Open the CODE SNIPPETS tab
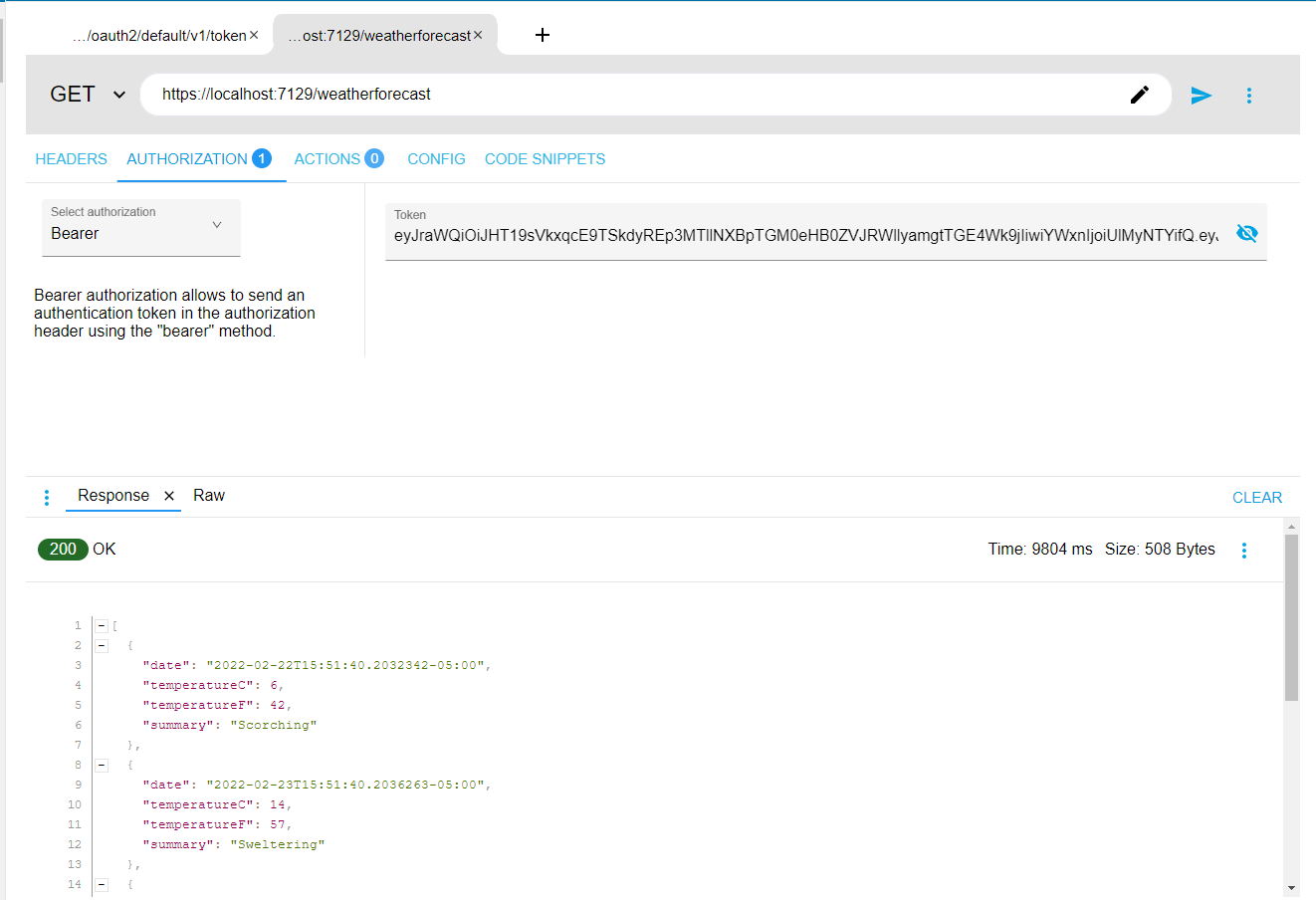 [x=545, y=159]
